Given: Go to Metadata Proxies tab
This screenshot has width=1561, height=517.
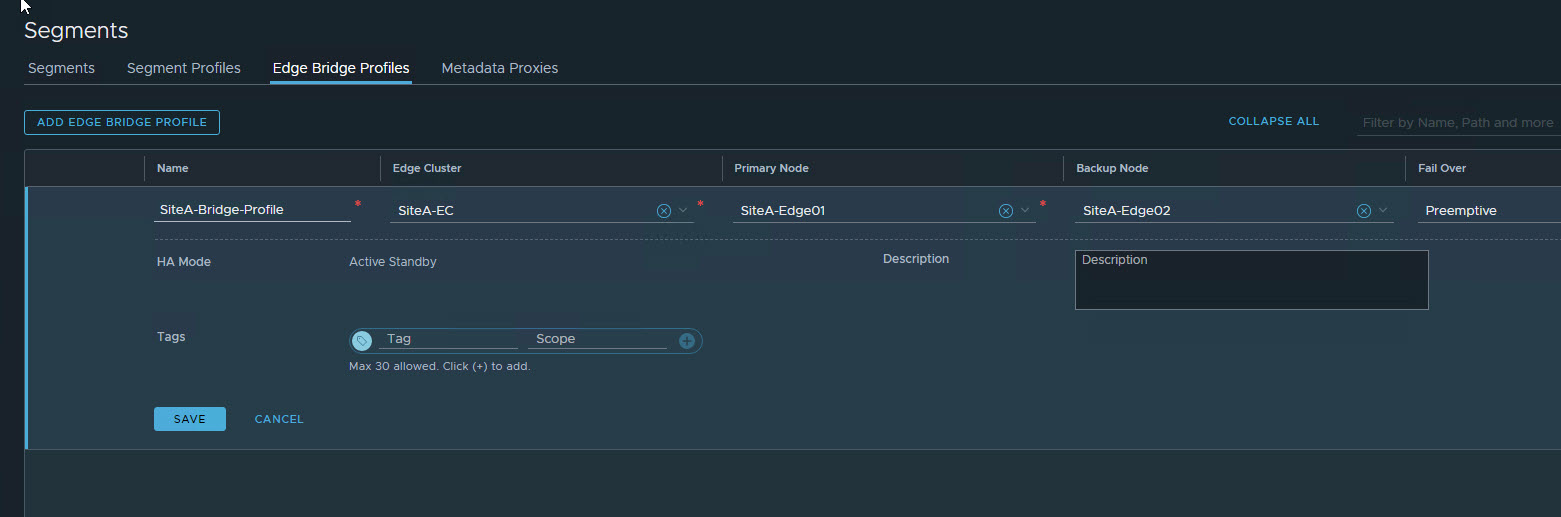Looking at the screenshot, I should point(499,68).
